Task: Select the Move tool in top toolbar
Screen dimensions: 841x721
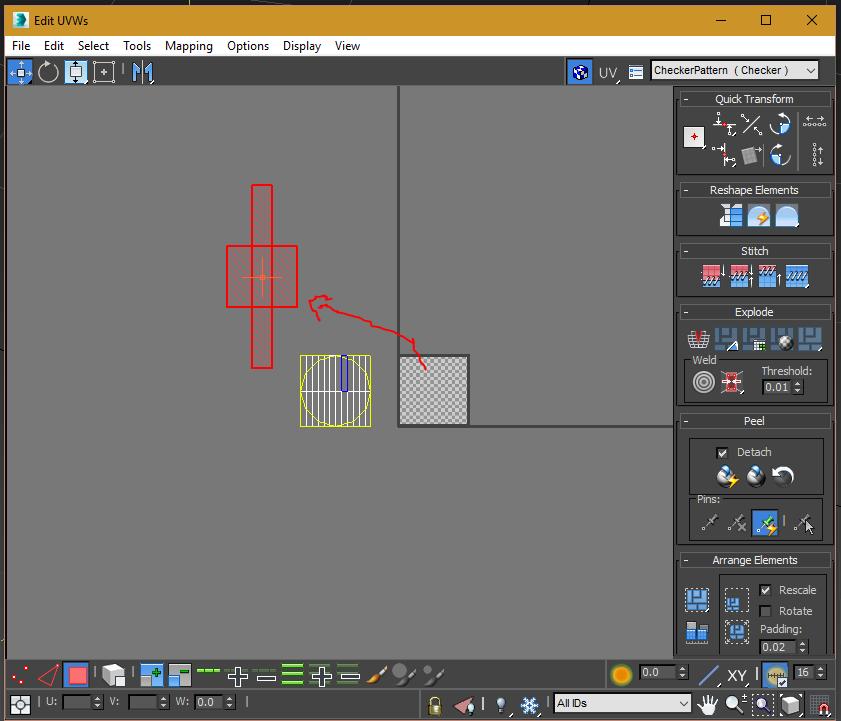Action: pyautogui.click(x=20, y=72)
